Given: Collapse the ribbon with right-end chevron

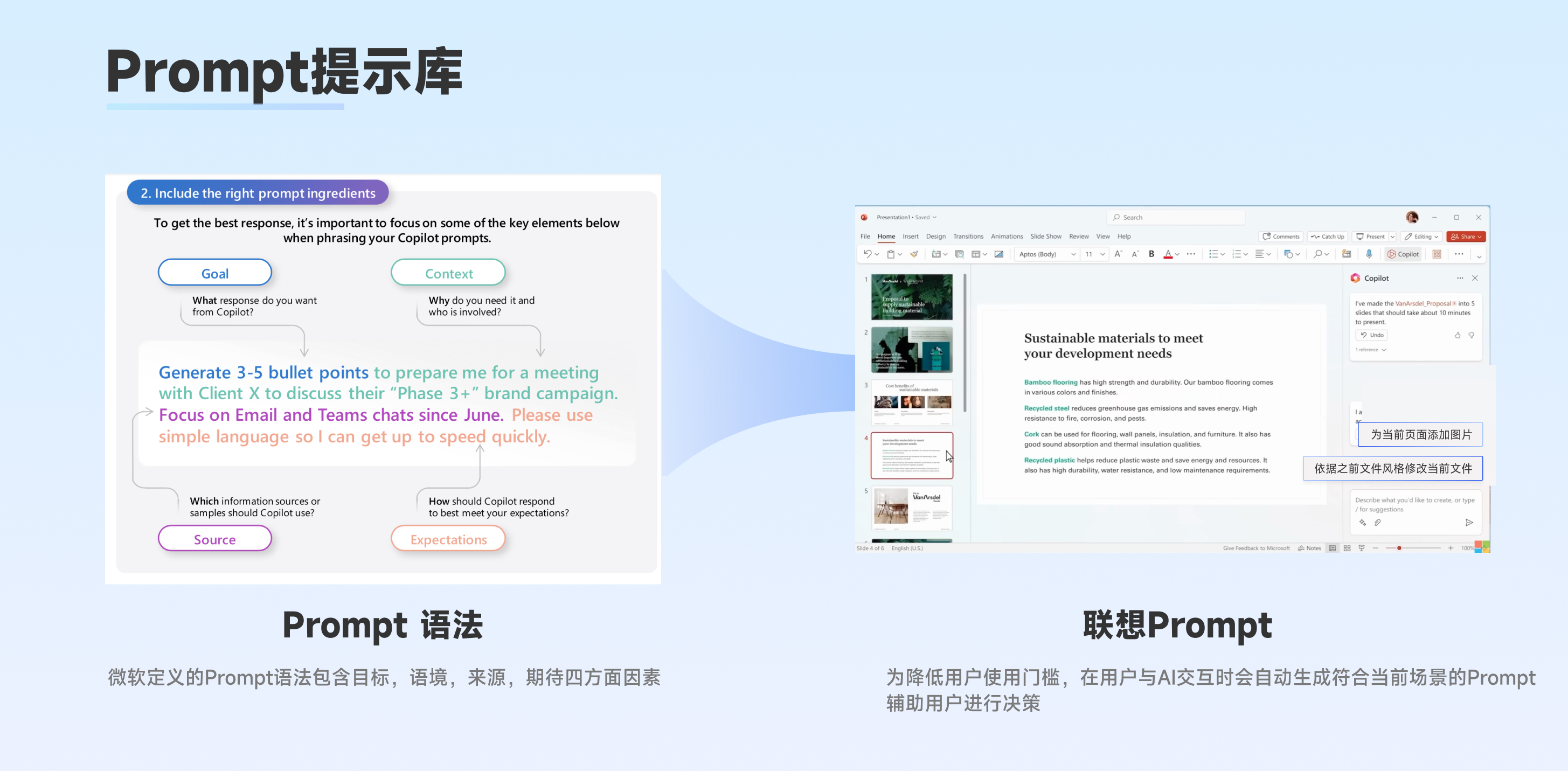Looking at the screenshot, I should tap(1479, 257).
